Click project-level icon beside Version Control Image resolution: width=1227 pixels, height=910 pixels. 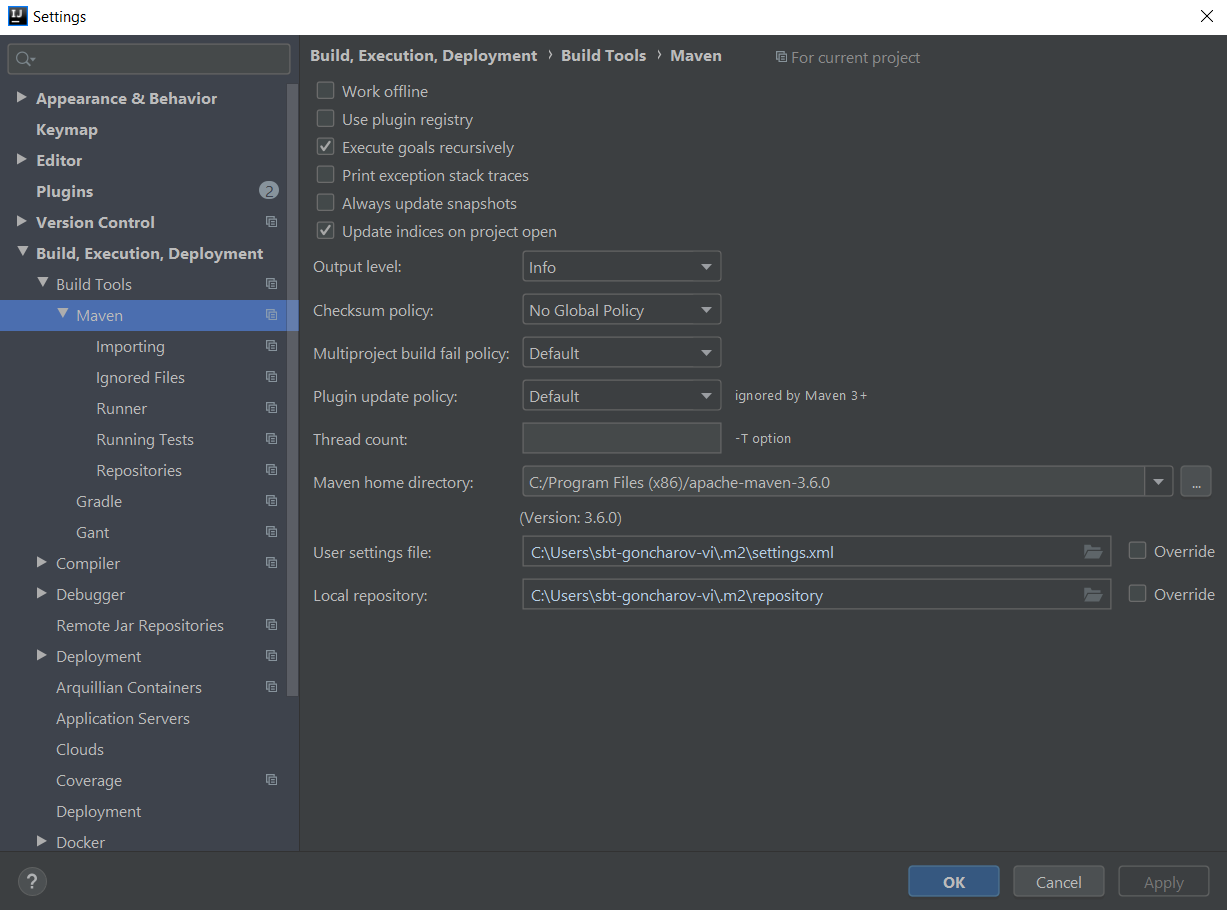271,222
